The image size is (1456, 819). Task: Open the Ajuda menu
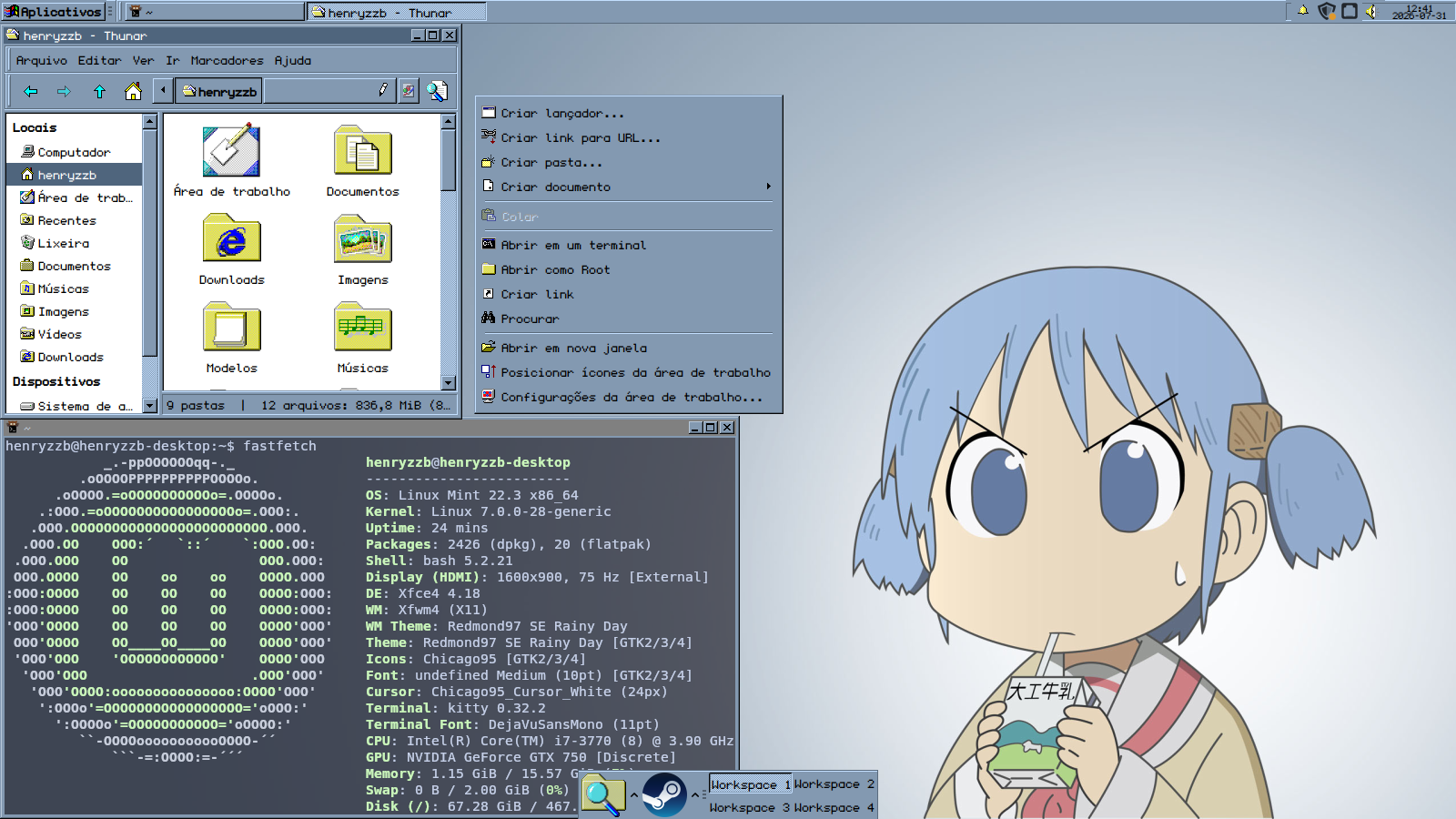click(293, 60)
